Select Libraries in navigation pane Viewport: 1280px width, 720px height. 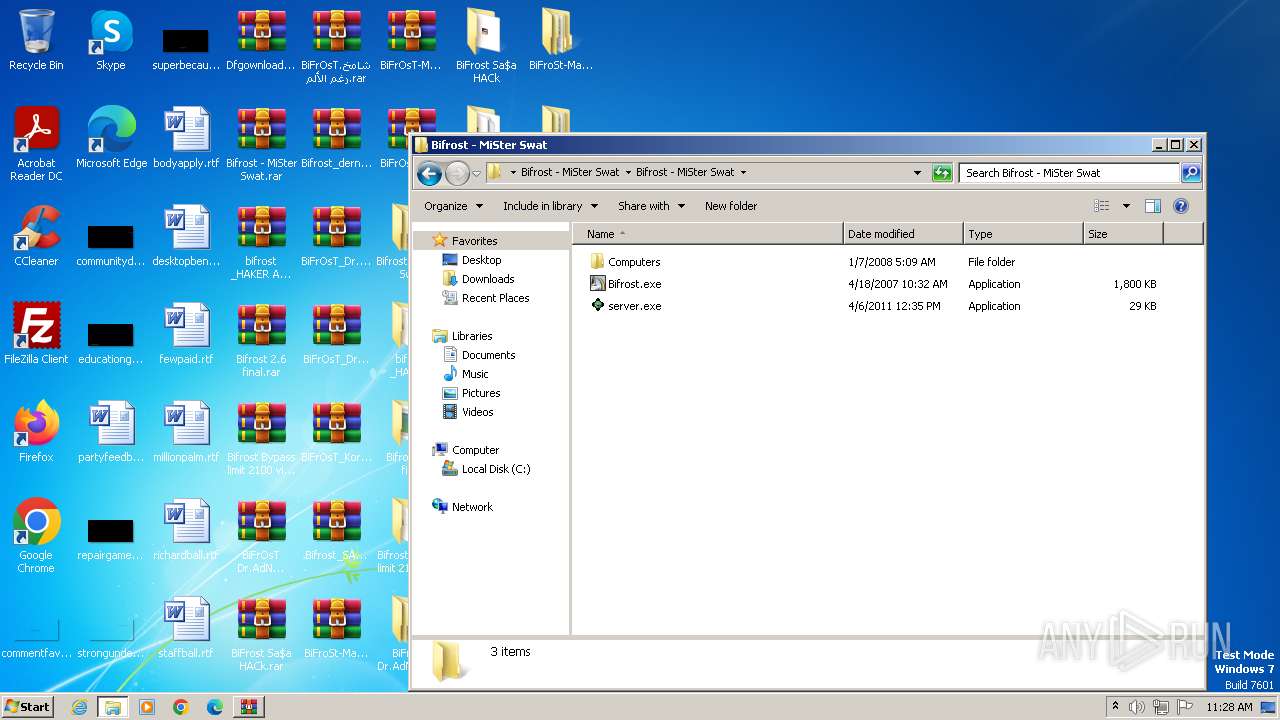coord(471,336)
